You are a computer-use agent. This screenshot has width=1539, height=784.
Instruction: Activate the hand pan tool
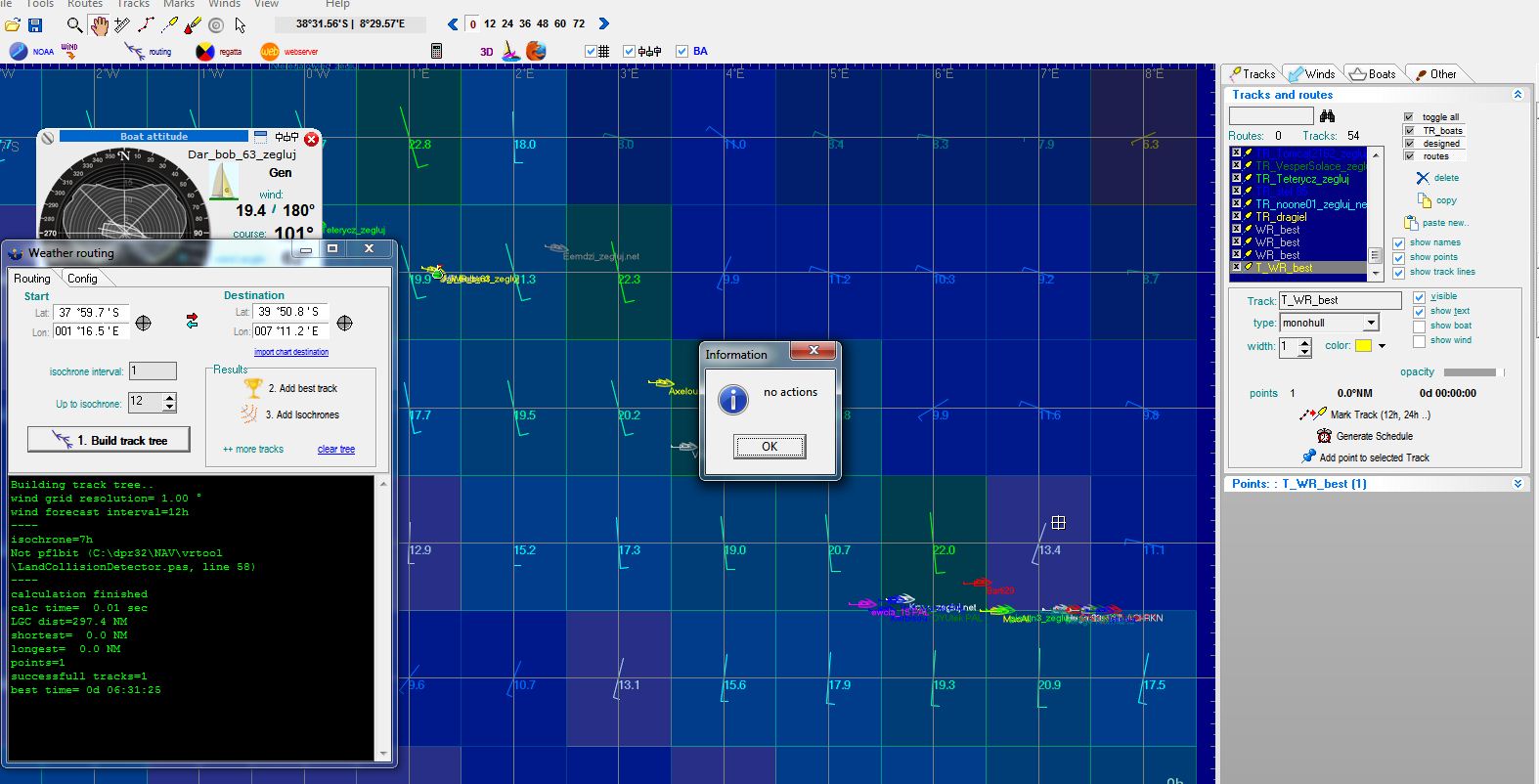99,25
